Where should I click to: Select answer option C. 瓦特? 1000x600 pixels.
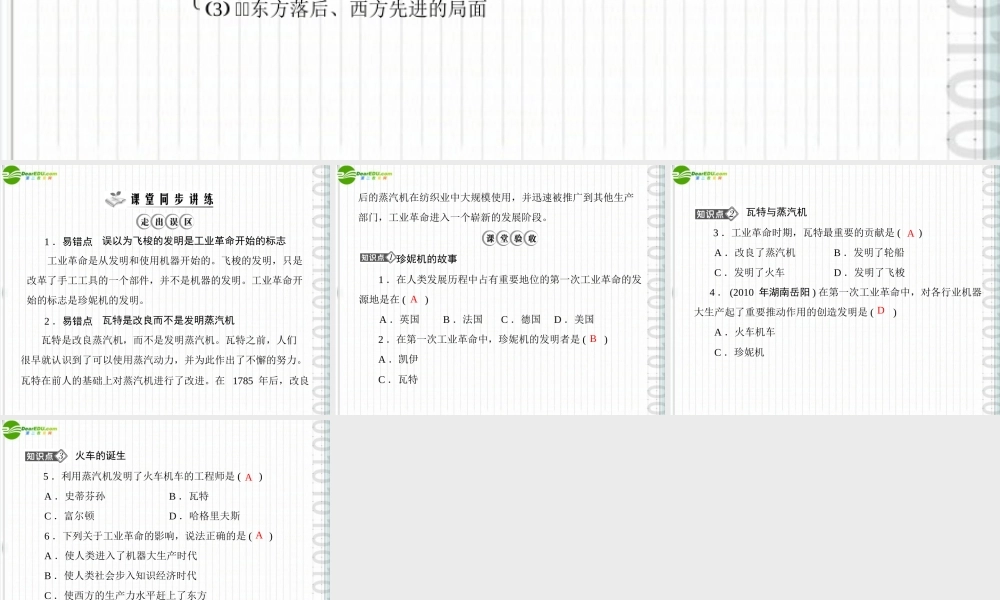click(x=398, y=379)
